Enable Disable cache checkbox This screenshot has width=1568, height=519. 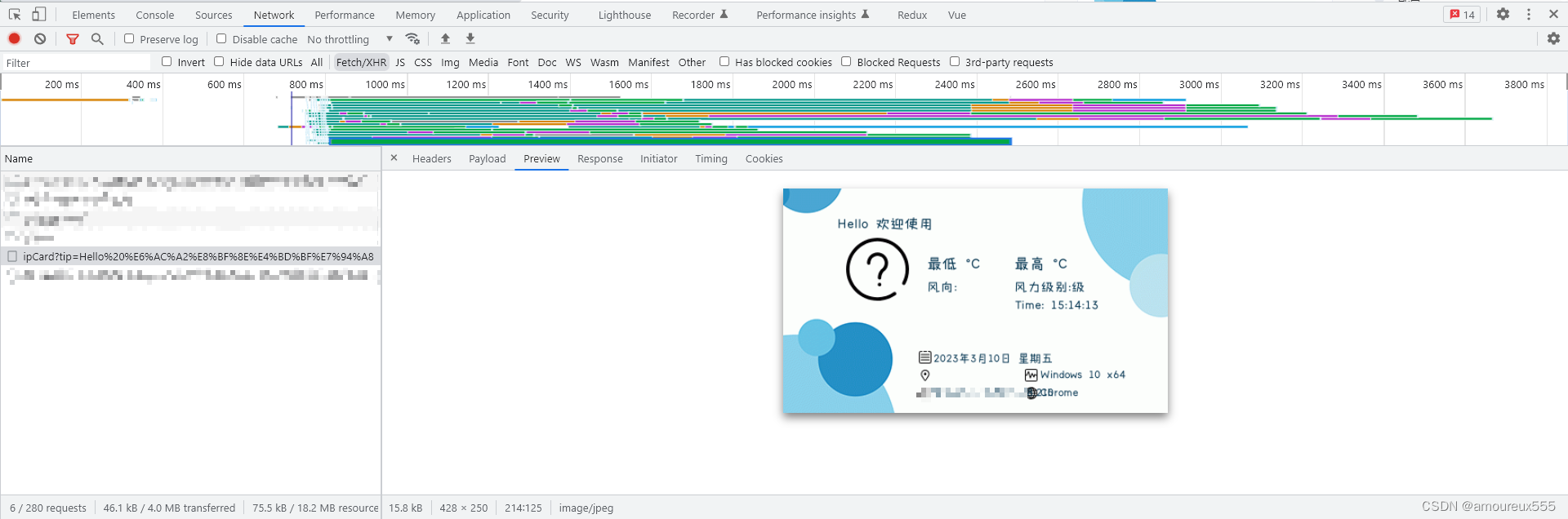(x=221, y=38)
